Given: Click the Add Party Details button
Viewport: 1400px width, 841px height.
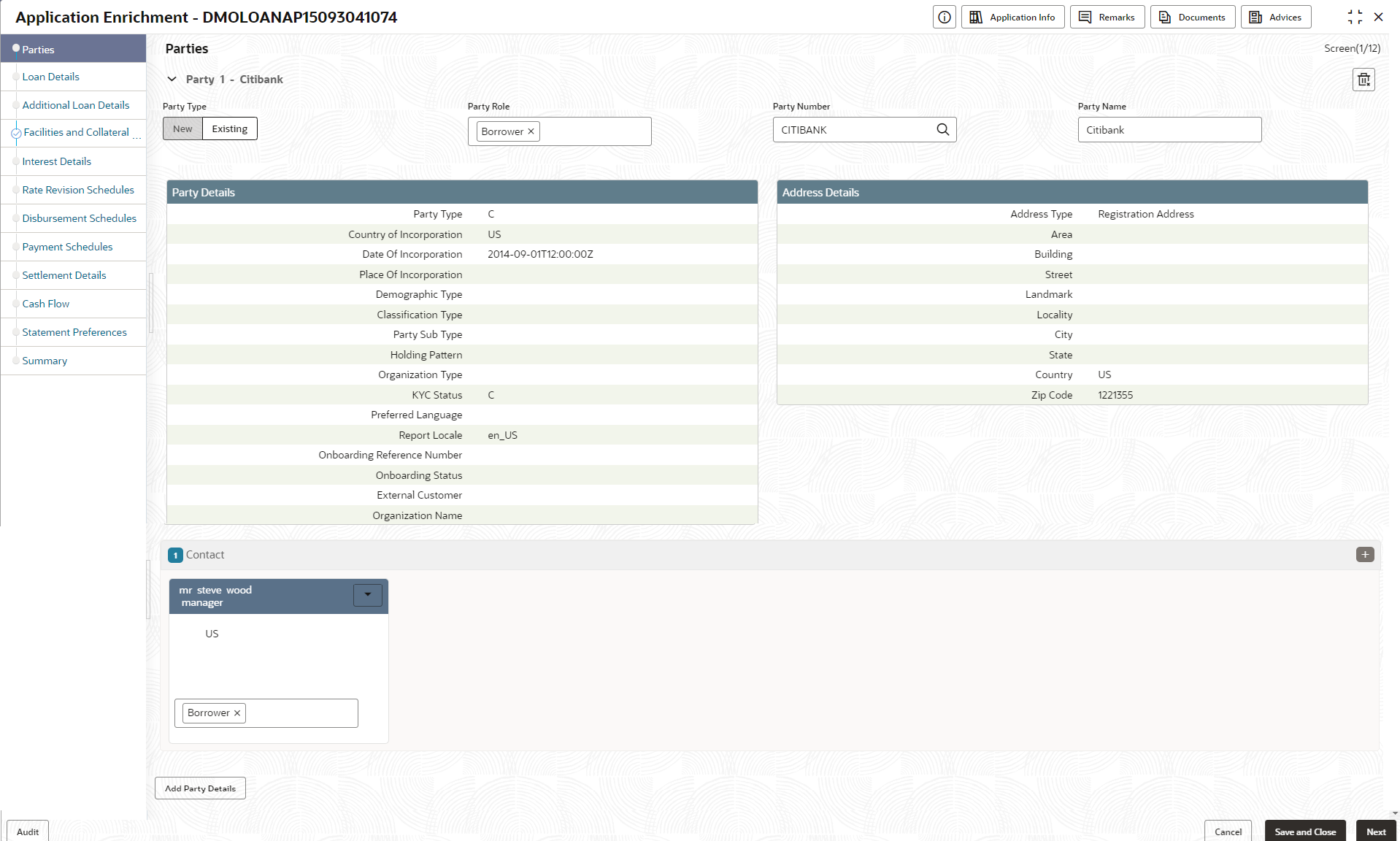Looking at the screenshot, I should click(x=200, y=788).
